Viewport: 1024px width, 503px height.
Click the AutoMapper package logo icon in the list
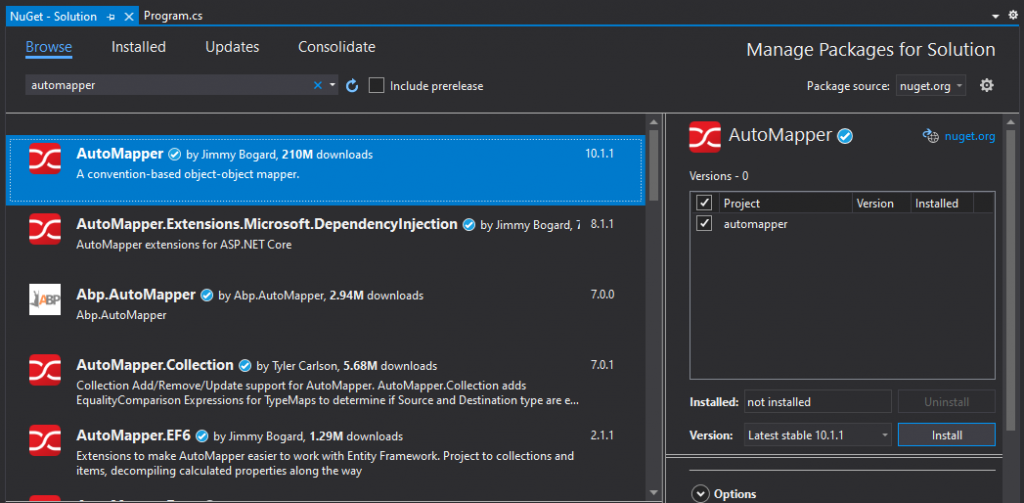pyautogui.click(x=45, y=159)
